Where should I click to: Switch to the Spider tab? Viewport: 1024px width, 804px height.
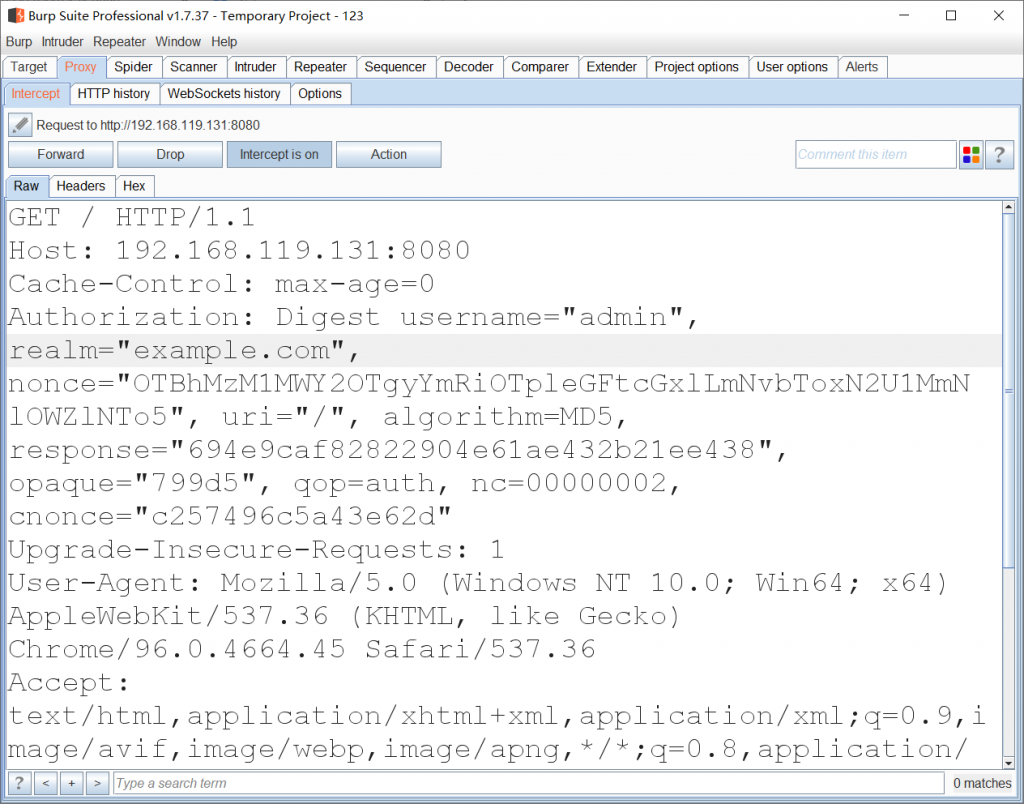tap(133, 67)
